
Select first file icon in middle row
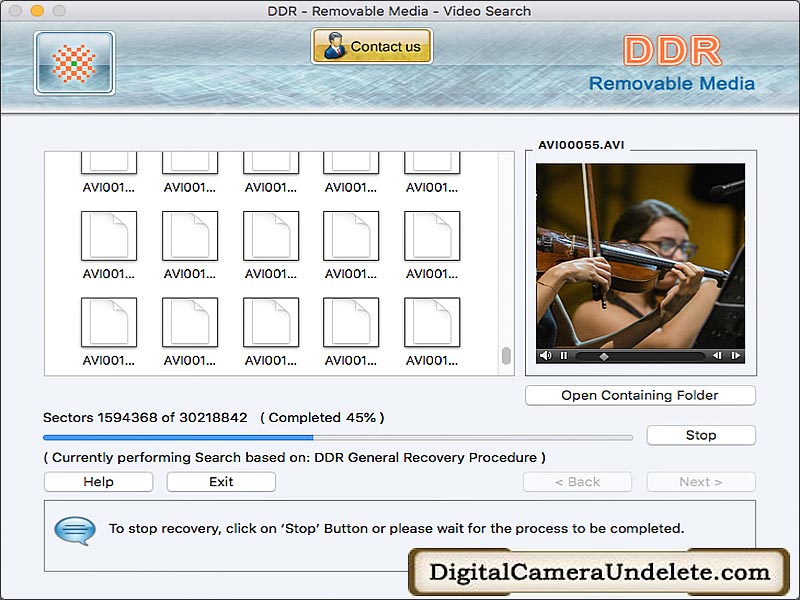coord(109,236)
